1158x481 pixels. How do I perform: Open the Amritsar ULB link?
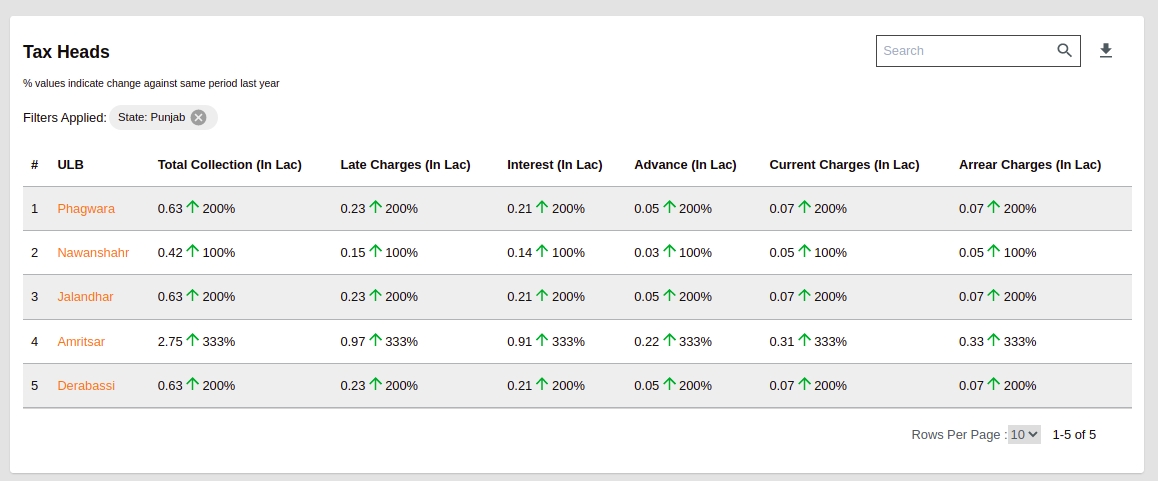[x=81, y=341]
